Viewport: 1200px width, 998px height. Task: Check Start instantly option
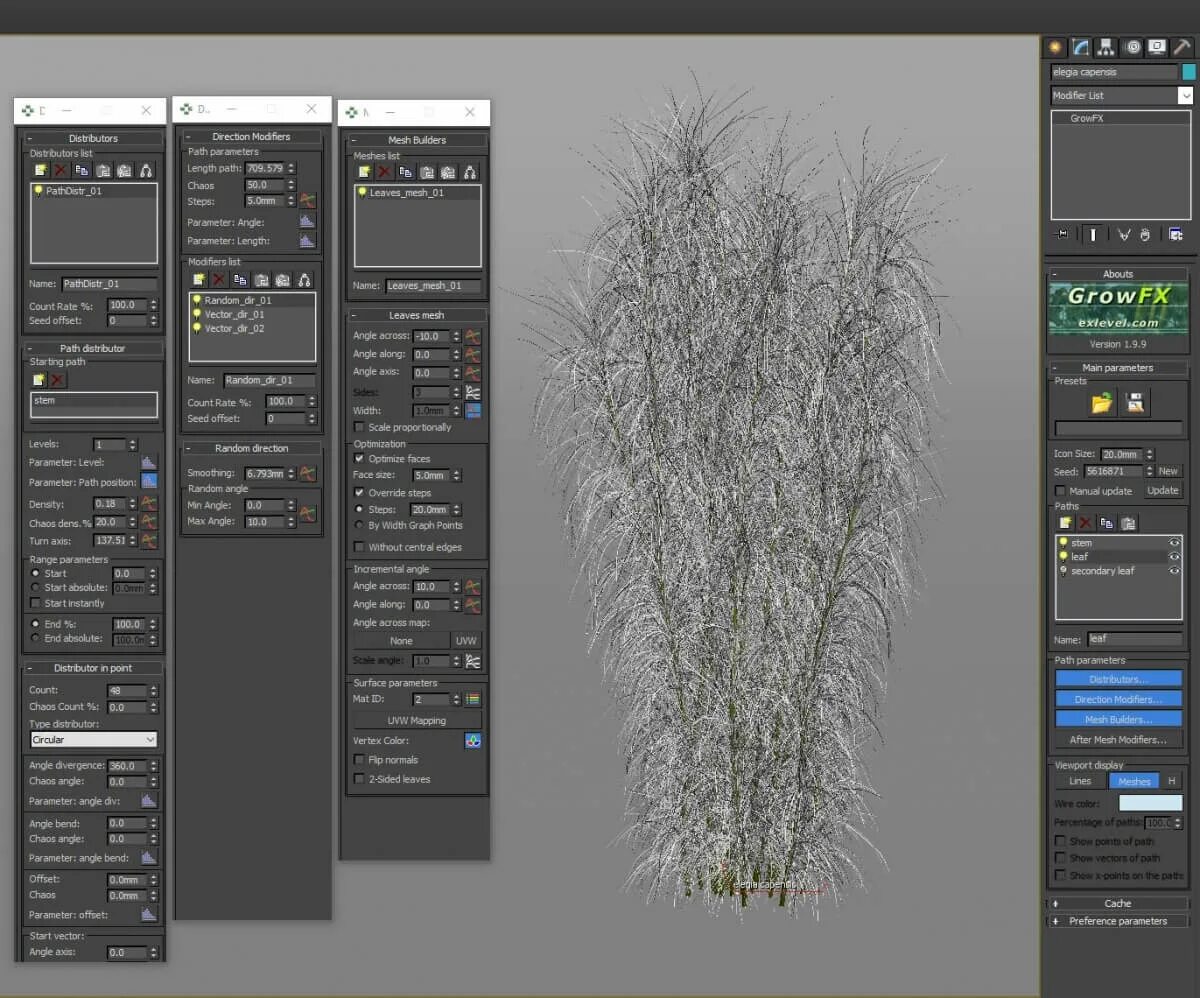[x=36, y=603]
